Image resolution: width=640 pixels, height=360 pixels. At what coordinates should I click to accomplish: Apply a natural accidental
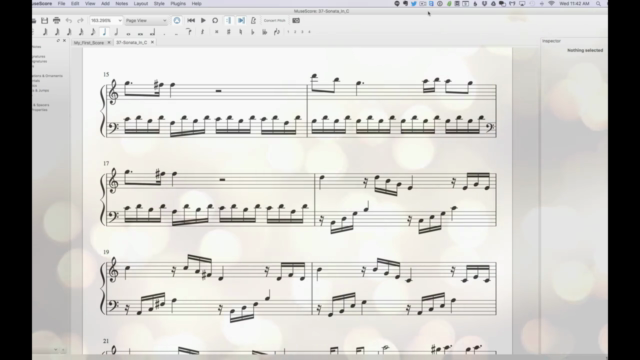pos(240,32)
